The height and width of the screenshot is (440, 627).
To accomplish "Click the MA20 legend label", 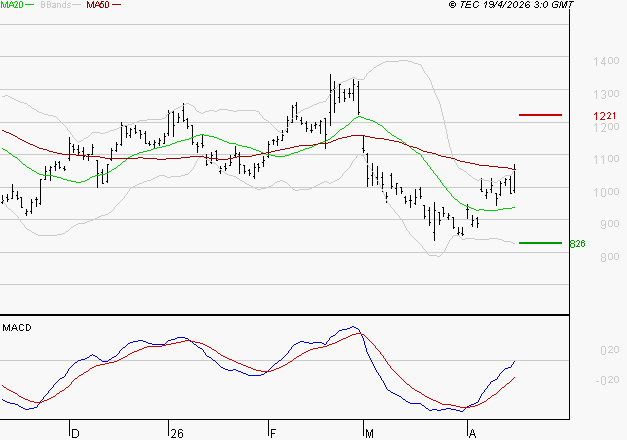I will [x=11, y=6].
